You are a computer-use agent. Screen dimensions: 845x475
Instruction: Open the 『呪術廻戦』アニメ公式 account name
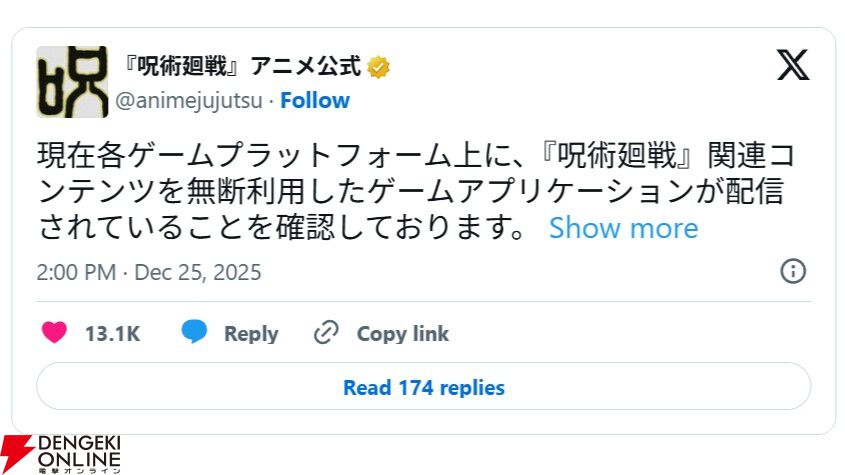[x=238, y=67]
